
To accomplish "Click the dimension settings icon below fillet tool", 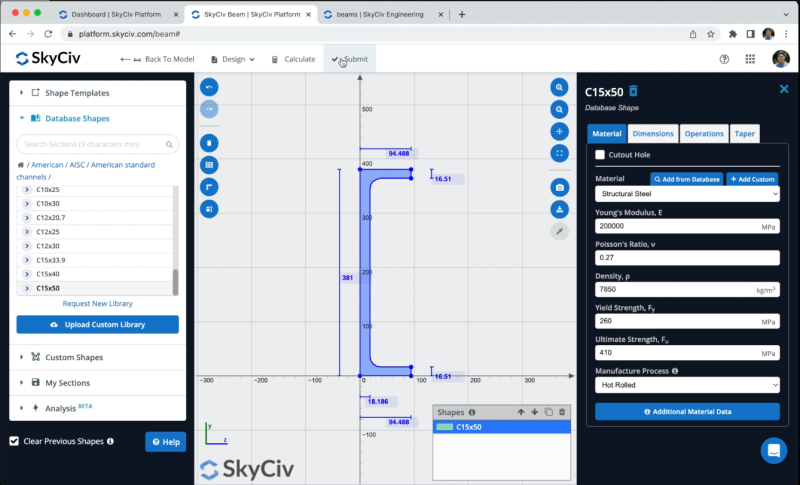I will (x=209, y=209).
